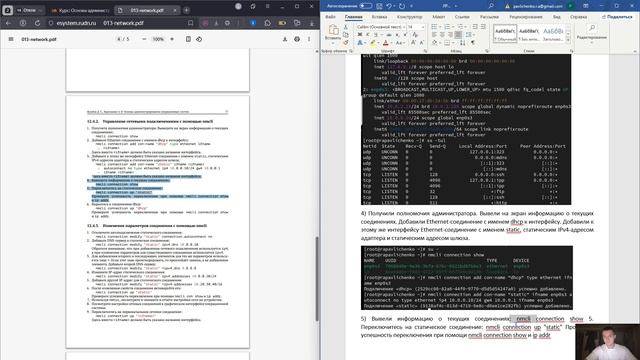Image resolution: width=640 pixels, height=360 pixels.
Task: Reload the browser page
Action: [x=37, y=23]
